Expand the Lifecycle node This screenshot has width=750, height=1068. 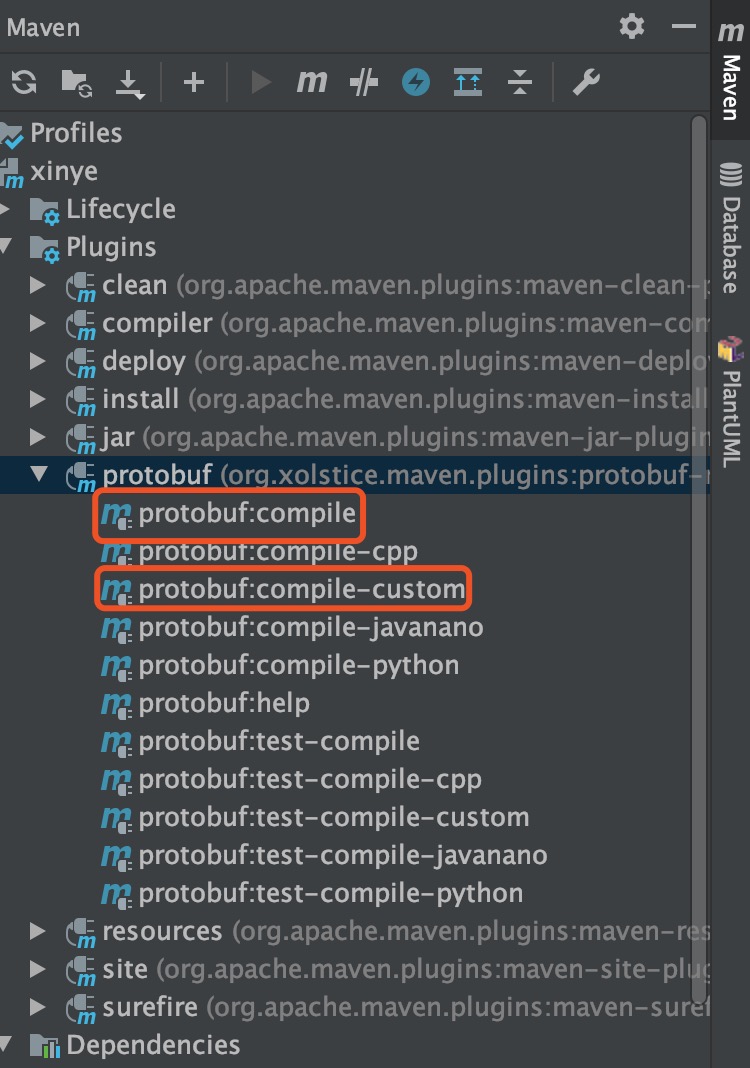point(7,210)
